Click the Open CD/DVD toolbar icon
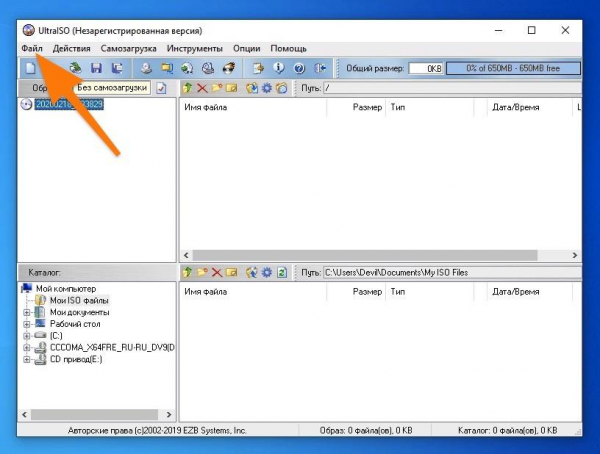Viewport: 600px width, 454px height. tap(76, 68)
